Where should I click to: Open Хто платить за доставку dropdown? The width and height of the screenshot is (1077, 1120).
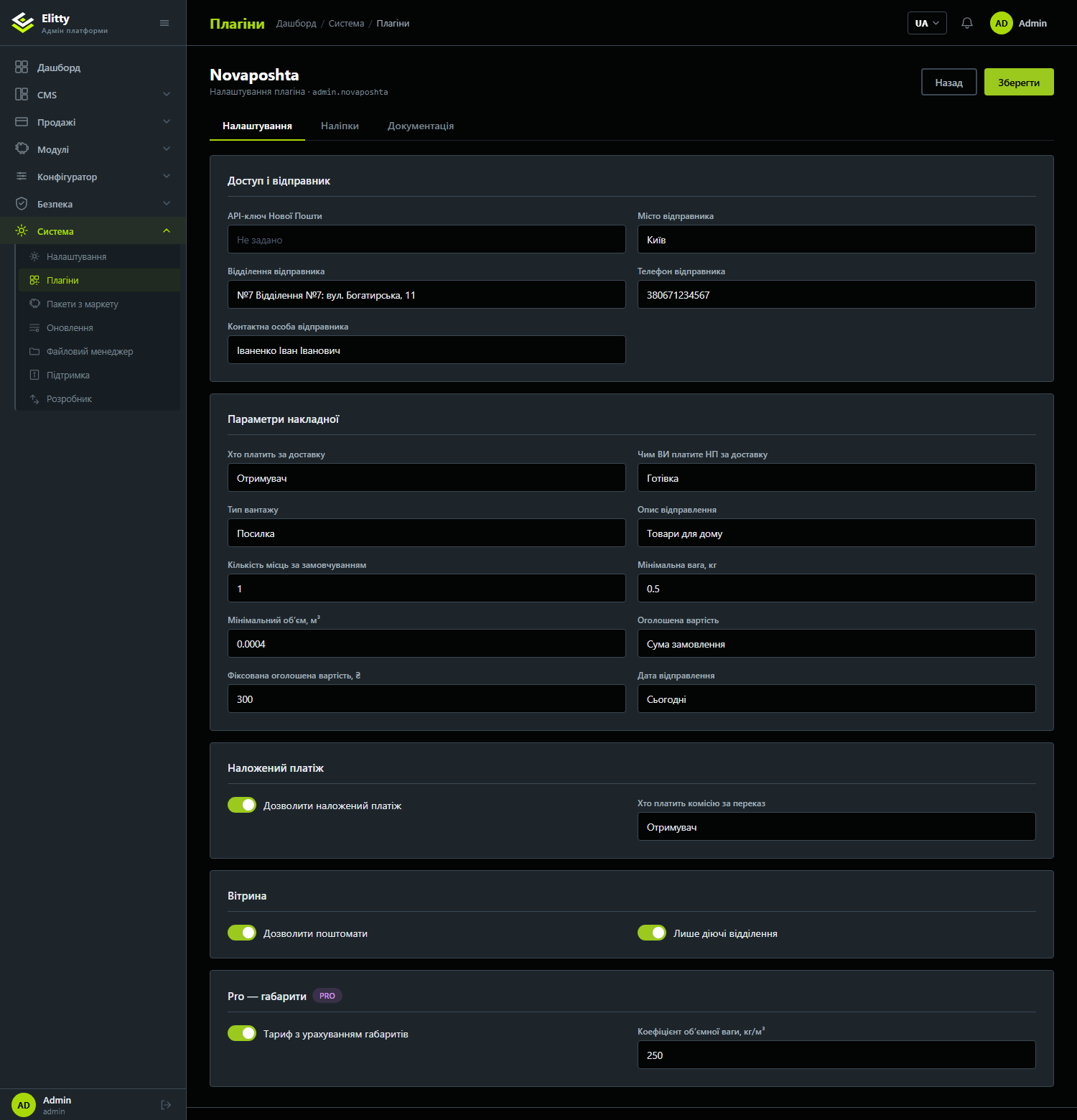[x=426, y=477]
